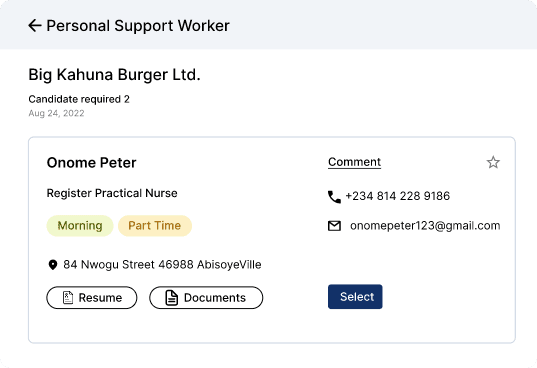Toggle the favorite star for Onome Peter
The height and width of the screenshot is (368, 537).
pos(493,162)
